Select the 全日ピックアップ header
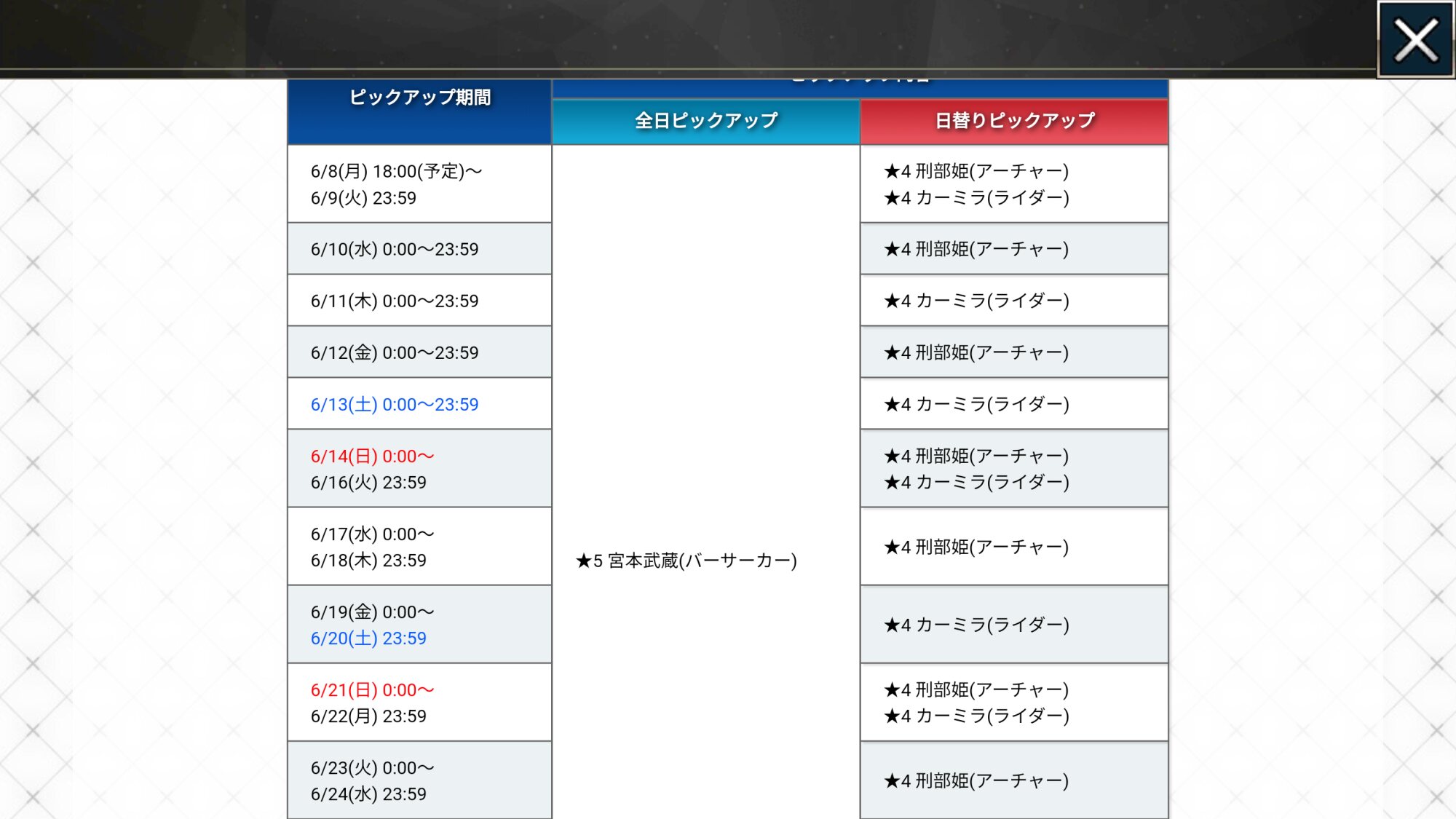This screenshot has height=819, width=1456. pos(705,121)
